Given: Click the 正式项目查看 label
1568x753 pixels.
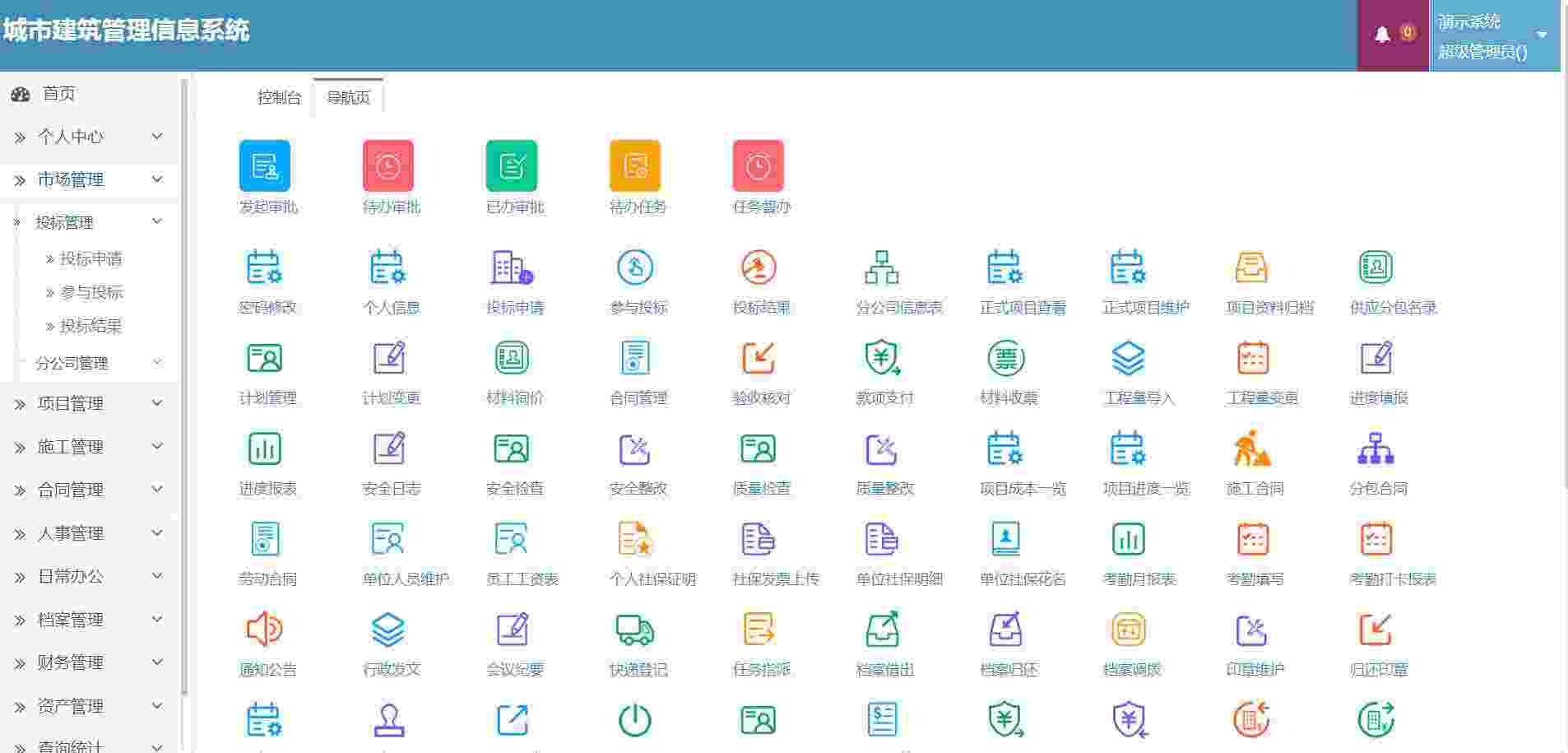Looking at the screenshot, I should click(x=1023, y=308).
